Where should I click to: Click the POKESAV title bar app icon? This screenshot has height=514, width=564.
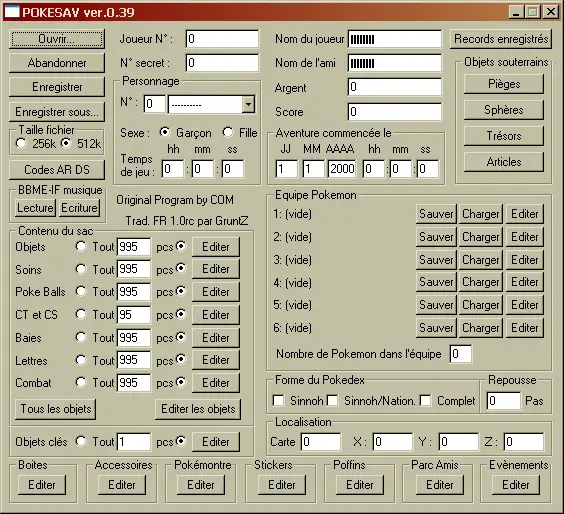point(12,12)
